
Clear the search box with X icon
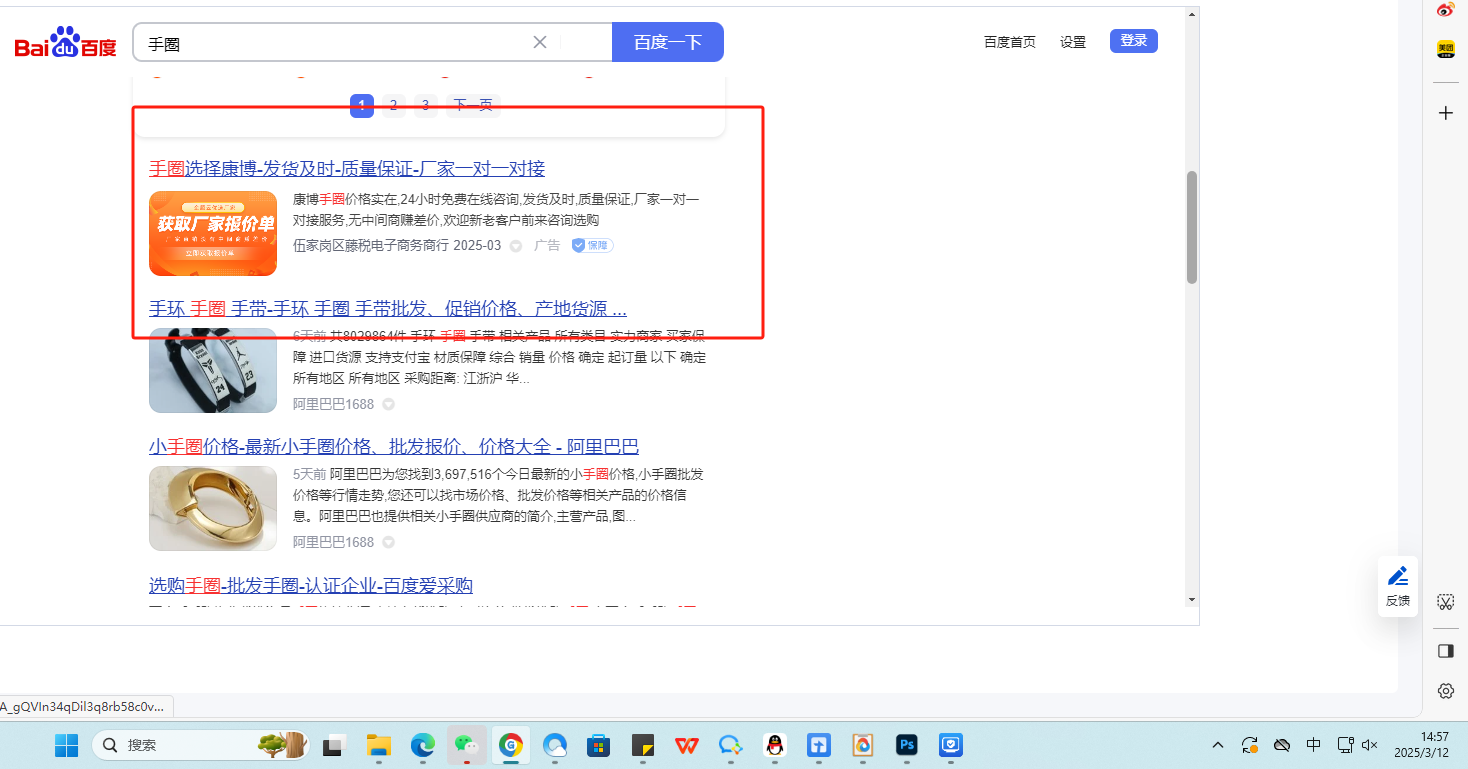(x=540, y=42)
